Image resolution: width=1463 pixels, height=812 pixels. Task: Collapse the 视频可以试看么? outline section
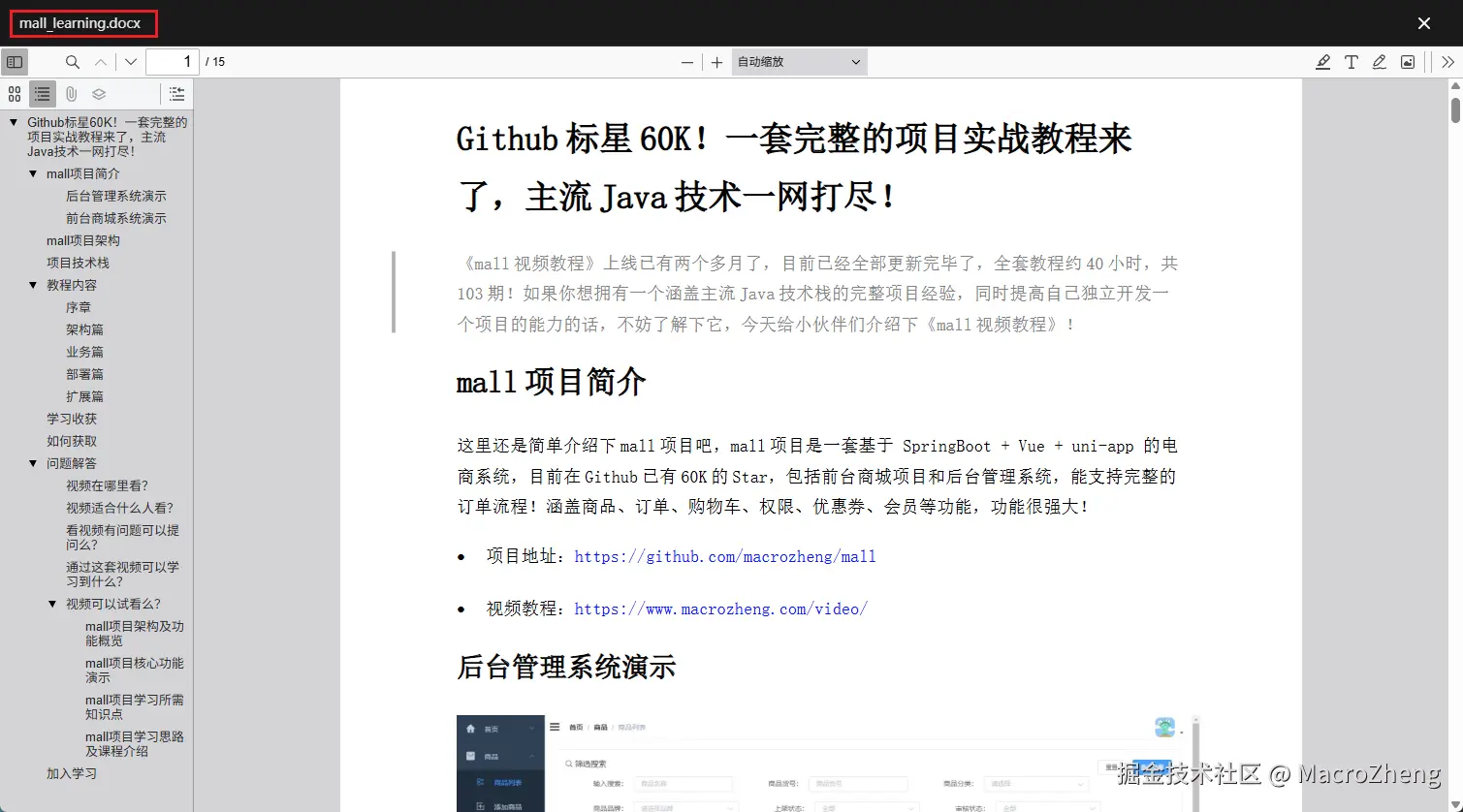point(52,605)
